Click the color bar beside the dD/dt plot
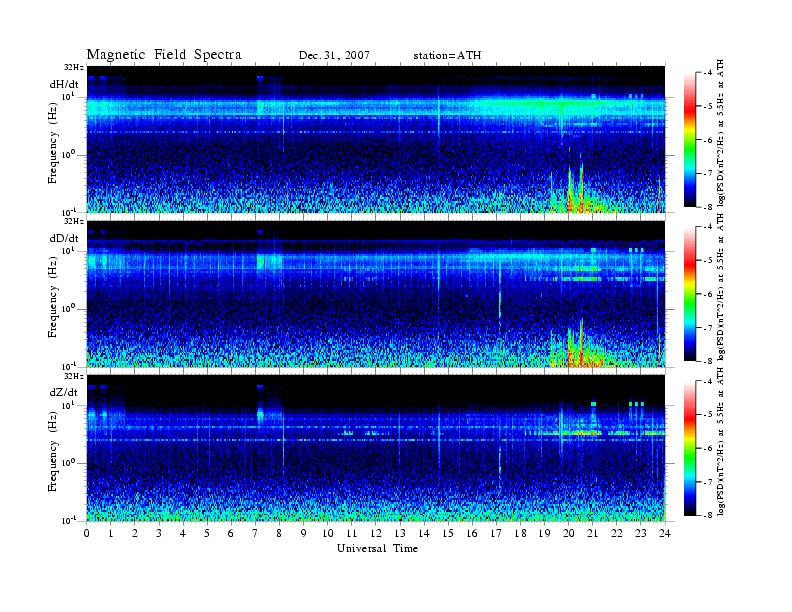 [690, 294]
